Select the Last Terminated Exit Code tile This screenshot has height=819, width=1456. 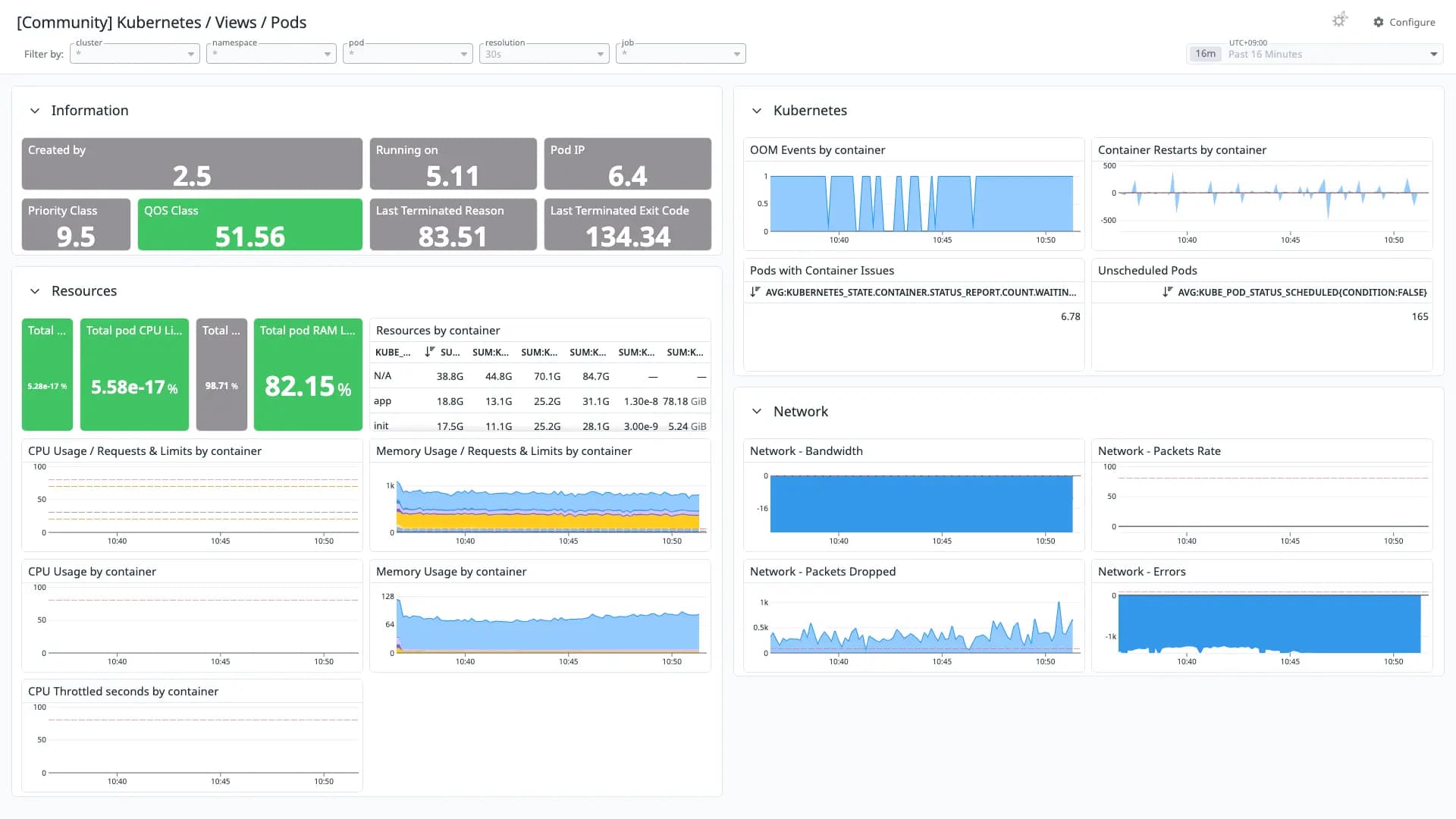(628, 224)
